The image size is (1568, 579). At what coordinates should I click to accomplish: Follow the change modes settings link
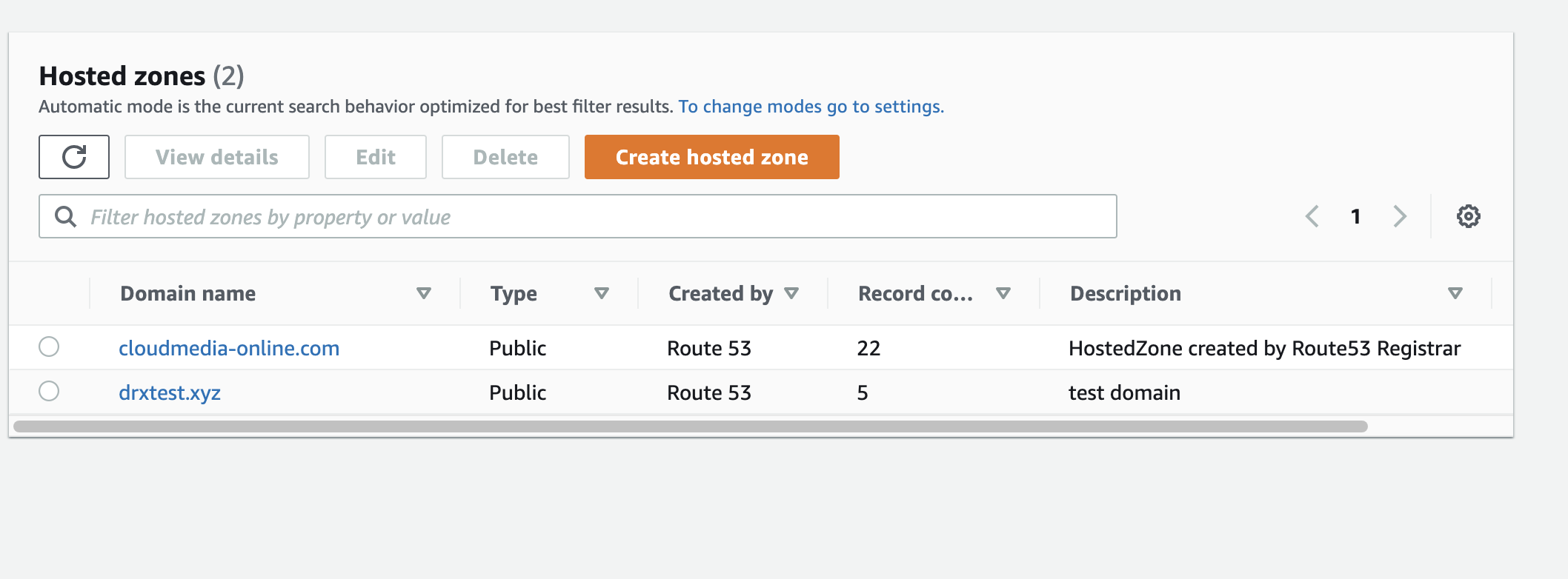point(811,107)
